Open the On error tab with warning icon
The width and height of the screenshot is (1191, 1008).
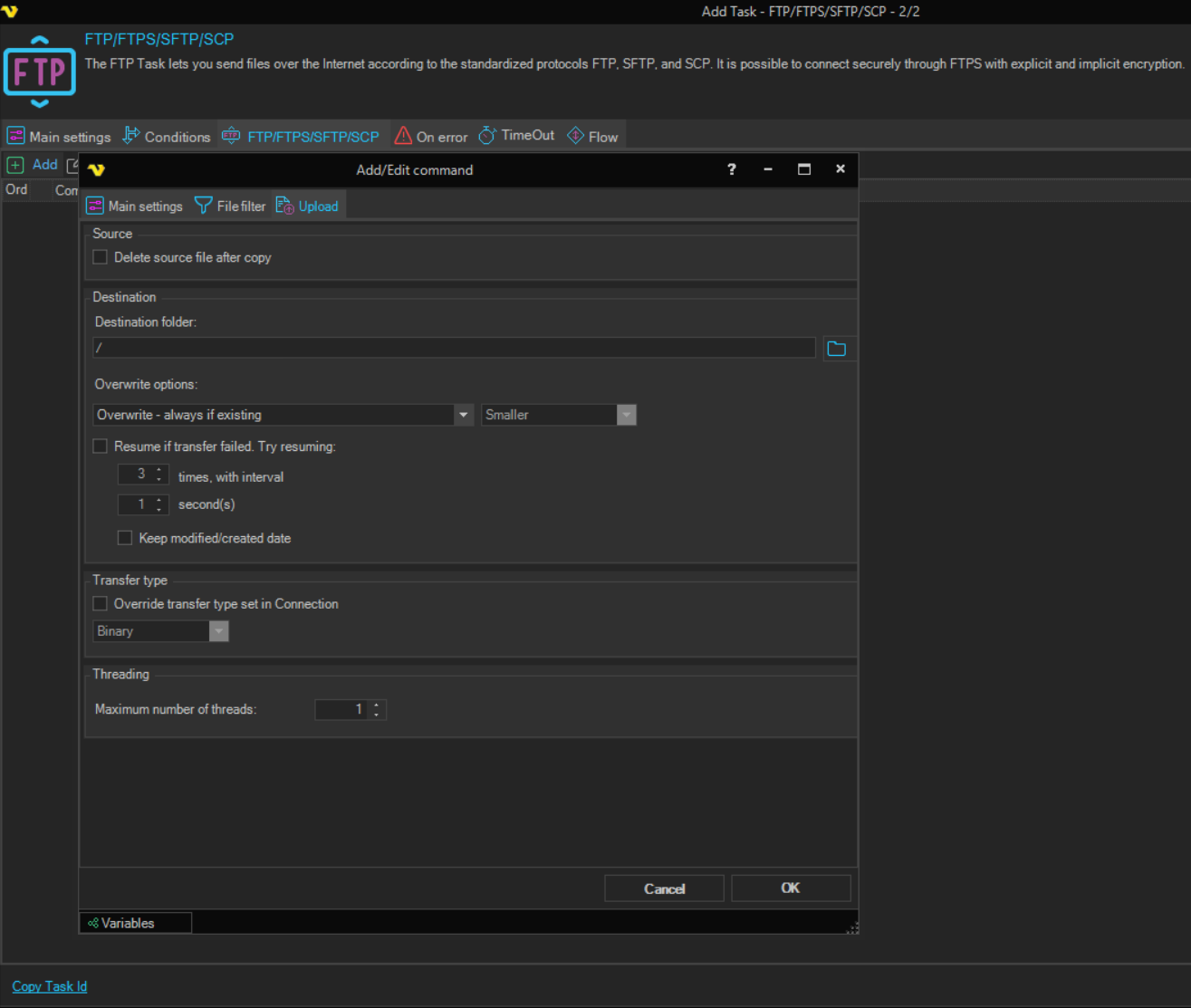[x=431, y=137]
